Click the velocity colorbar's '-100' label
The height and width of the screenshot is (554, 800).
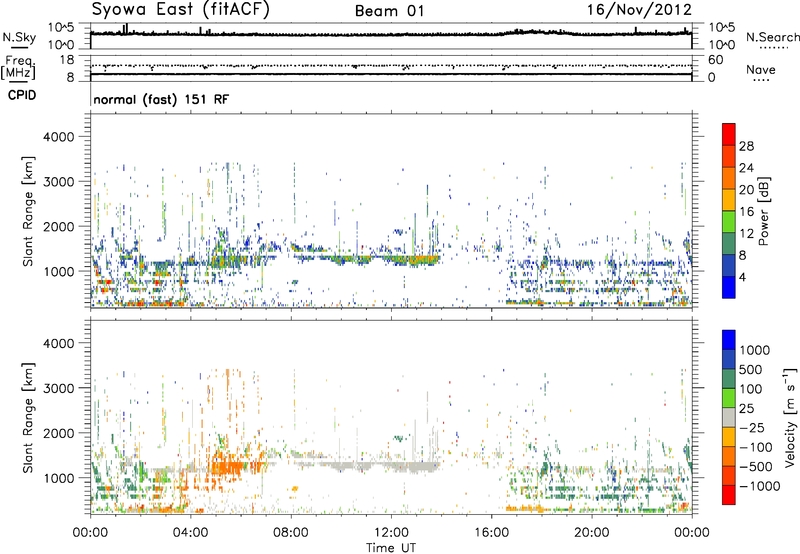pos(756,447)
